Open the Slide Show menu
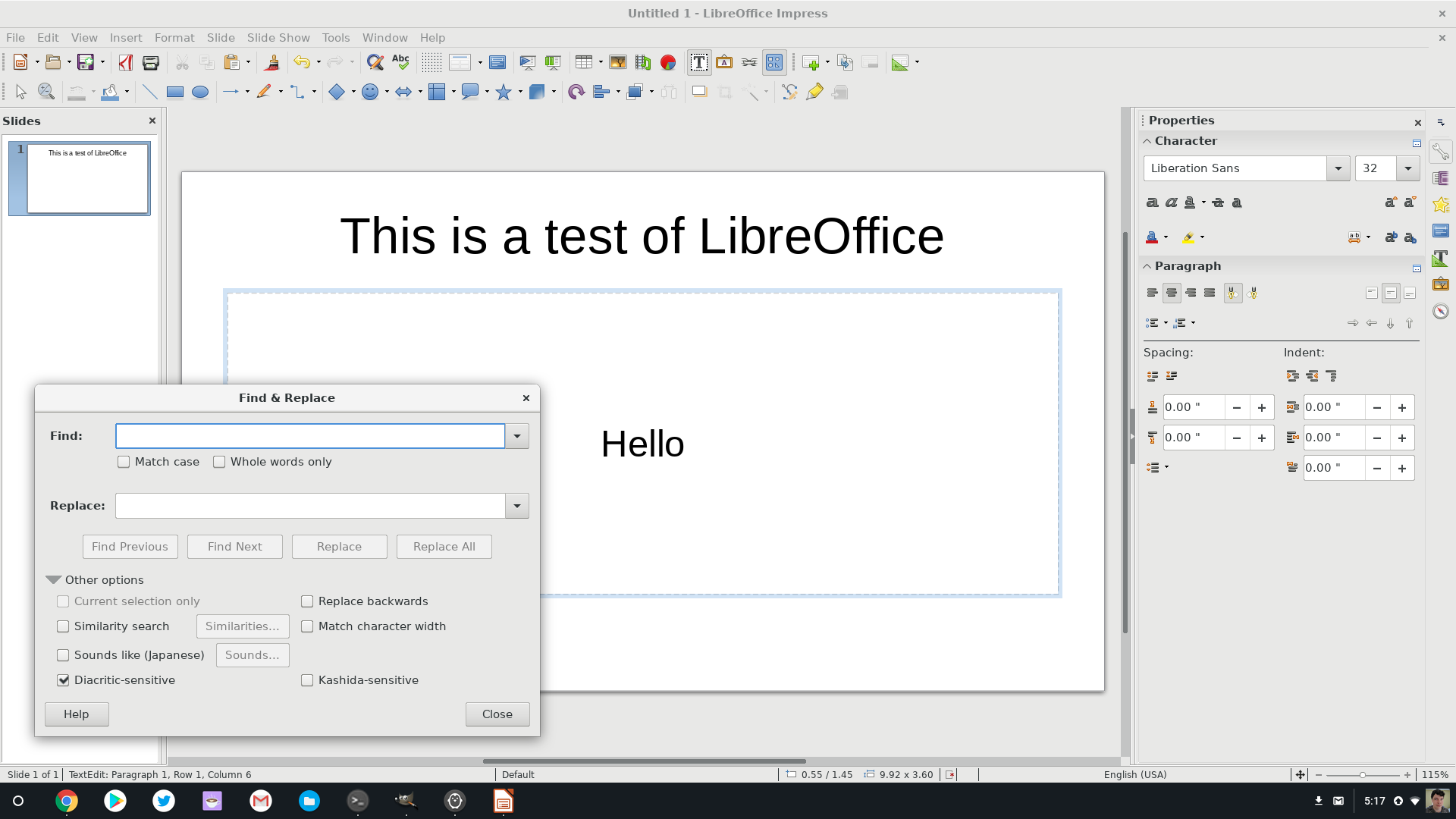 click(x=278, y=38)
